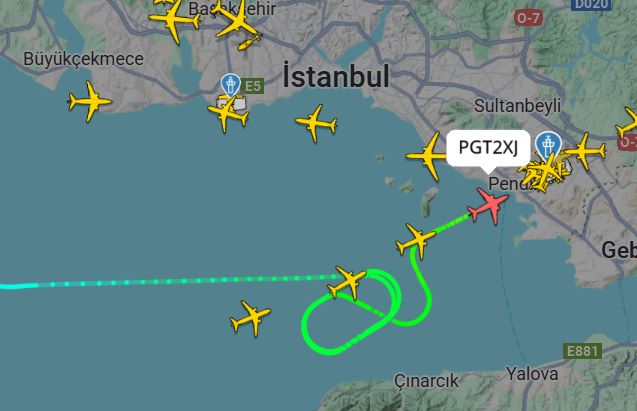Click the İstanbul city label

(x=336, y=76)
